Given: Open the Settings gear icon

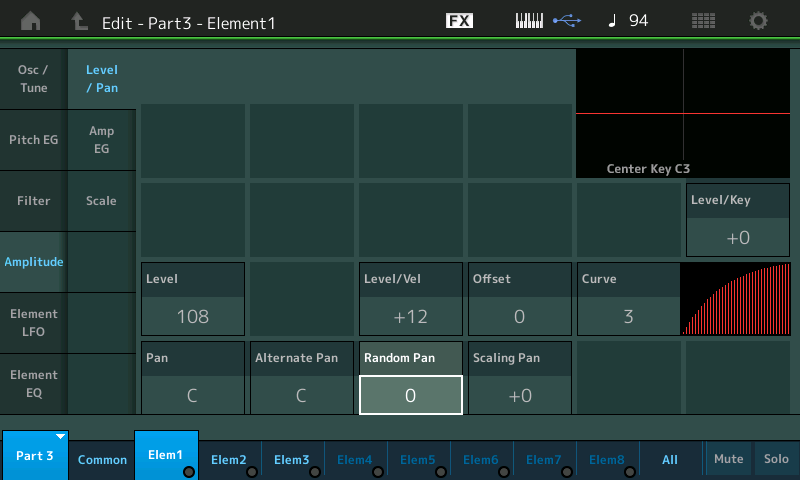Looking at the screenshot, I should click(759, 21).
